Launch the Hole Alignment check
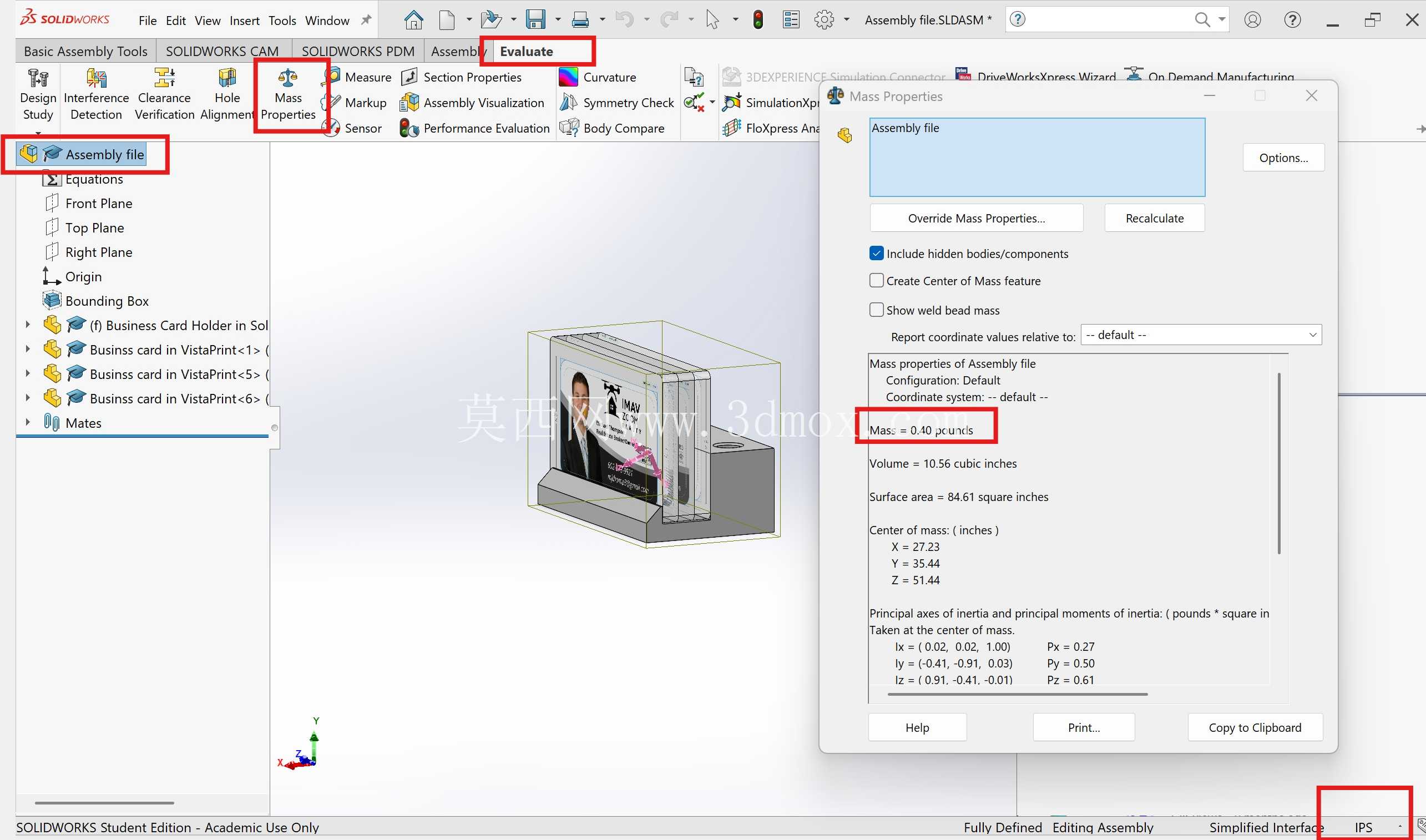Image resolution: width=1426 pixels, height=840 pixels. coord(227,94)
